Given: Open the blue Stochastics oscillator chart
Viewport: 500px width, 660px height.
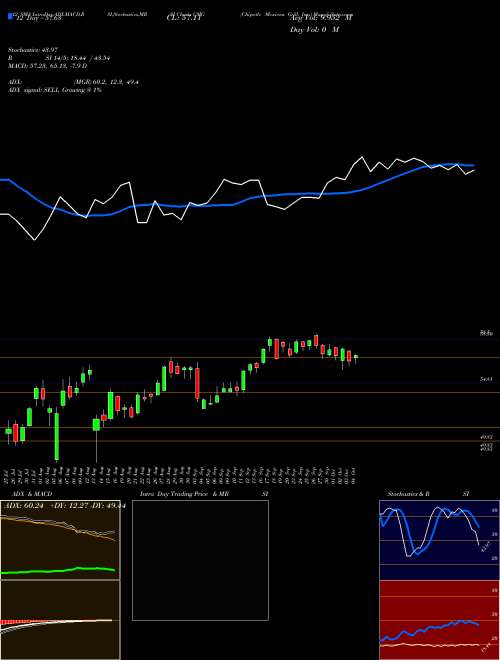Looking at the screenshot, I should 439,540.
